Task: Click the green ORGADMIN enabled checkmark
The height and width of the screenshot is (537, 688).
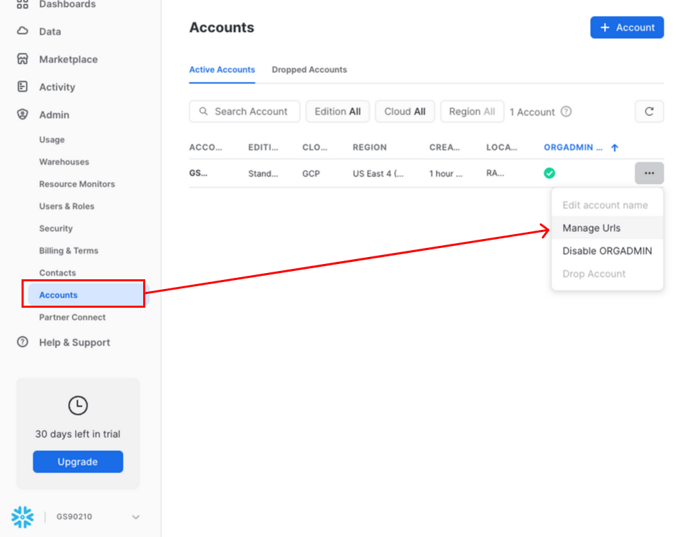Action: click(x=549, y=173)
